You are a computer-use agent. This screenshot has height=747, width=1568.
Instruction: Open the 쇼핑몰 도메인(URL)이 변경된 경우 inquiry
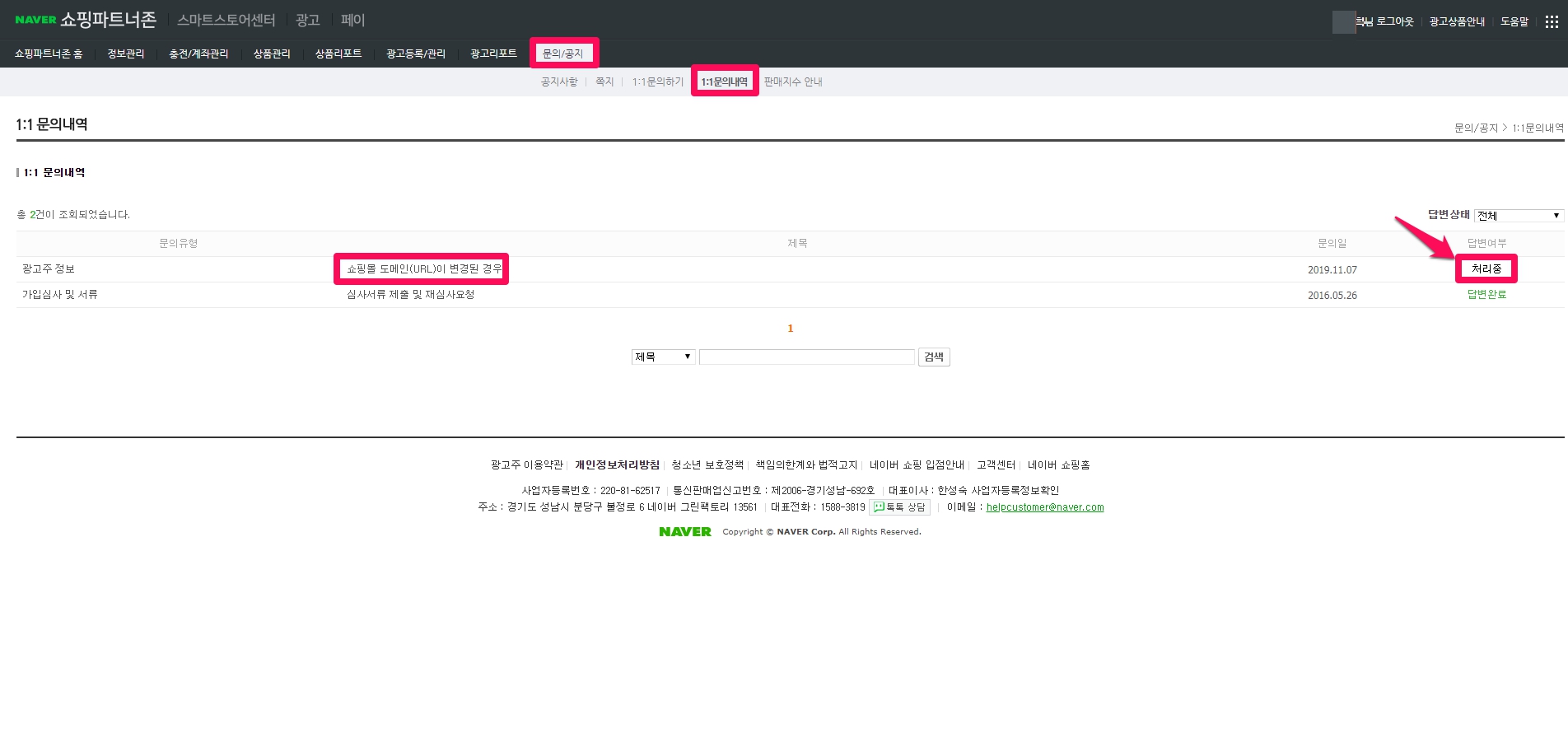(x=423, y=269)
